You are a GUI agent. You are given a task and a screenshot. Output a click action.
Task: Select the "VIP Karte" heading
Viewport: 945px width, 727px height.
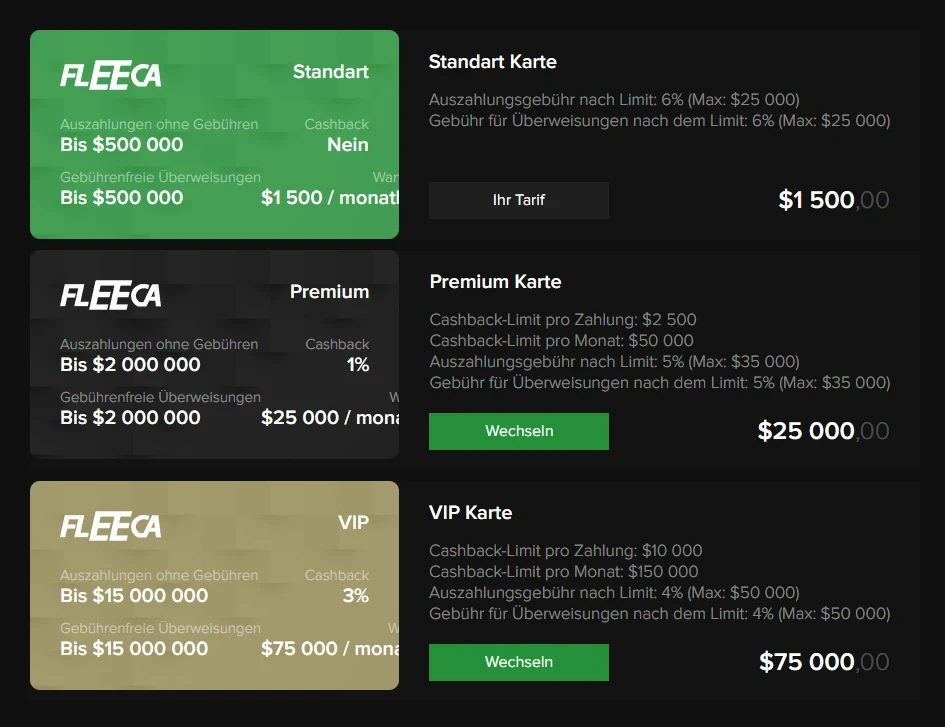pos(470,513)
